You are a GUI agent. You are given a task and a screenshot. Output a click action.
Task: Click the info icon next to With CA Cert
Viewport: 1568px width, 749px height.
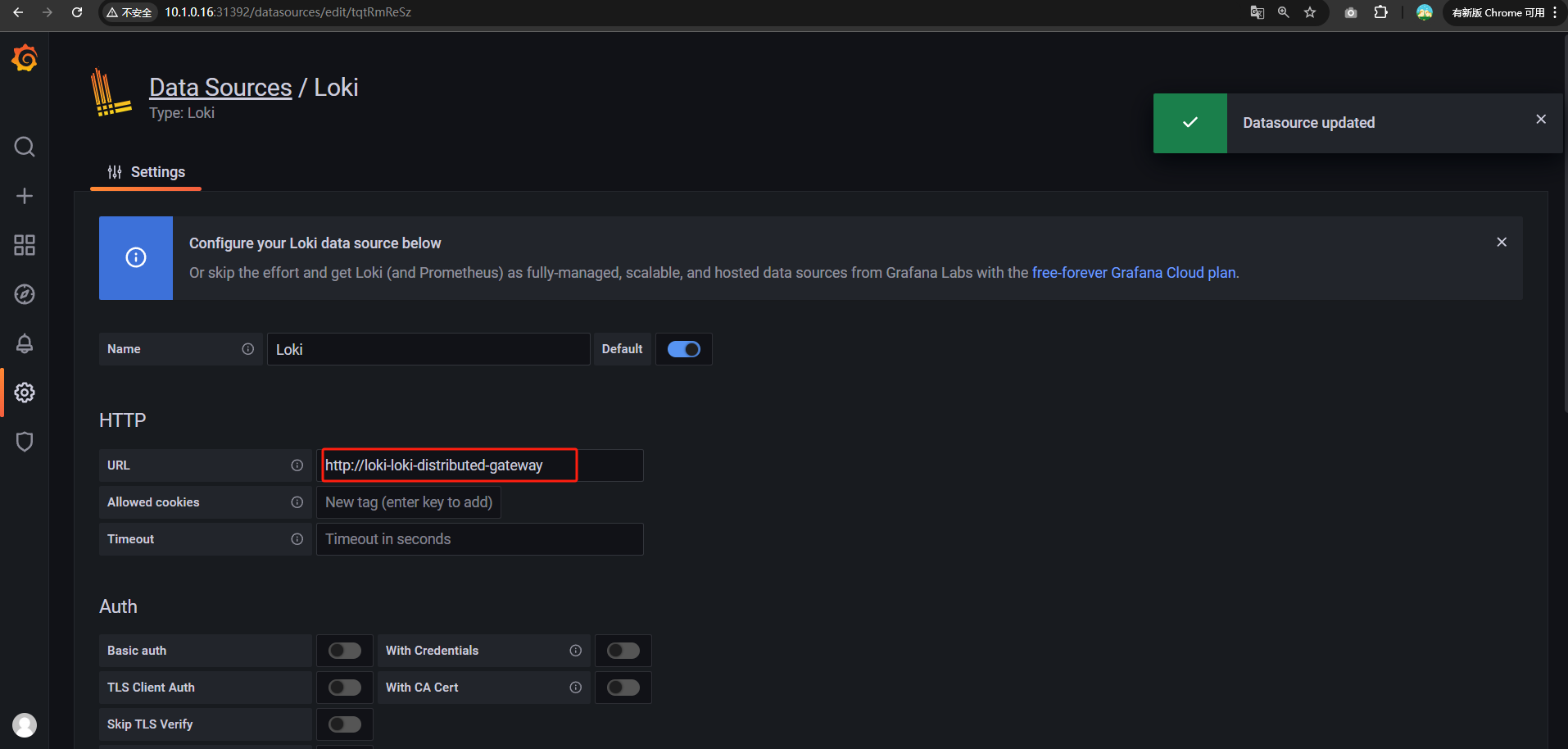pos(575,688)
